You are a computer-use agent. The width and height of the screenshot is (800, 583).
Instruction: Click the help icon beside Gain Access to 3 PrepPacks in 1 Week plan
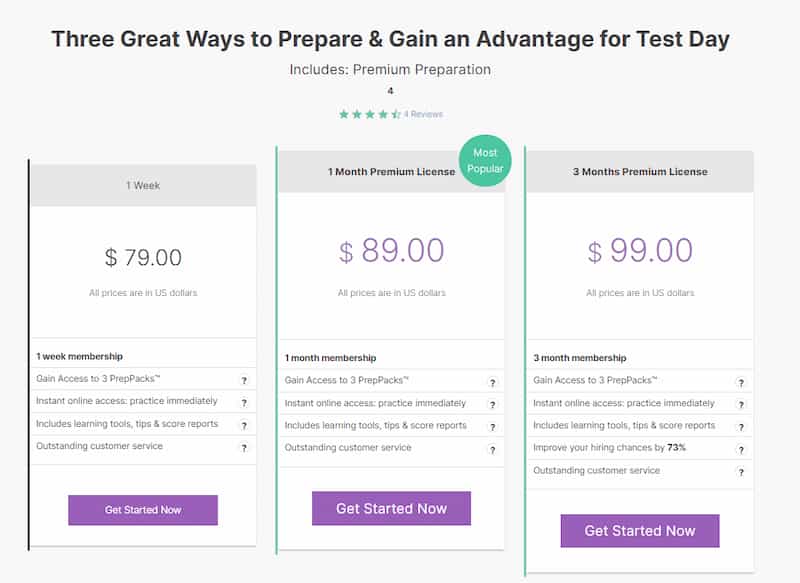point(245,380)
